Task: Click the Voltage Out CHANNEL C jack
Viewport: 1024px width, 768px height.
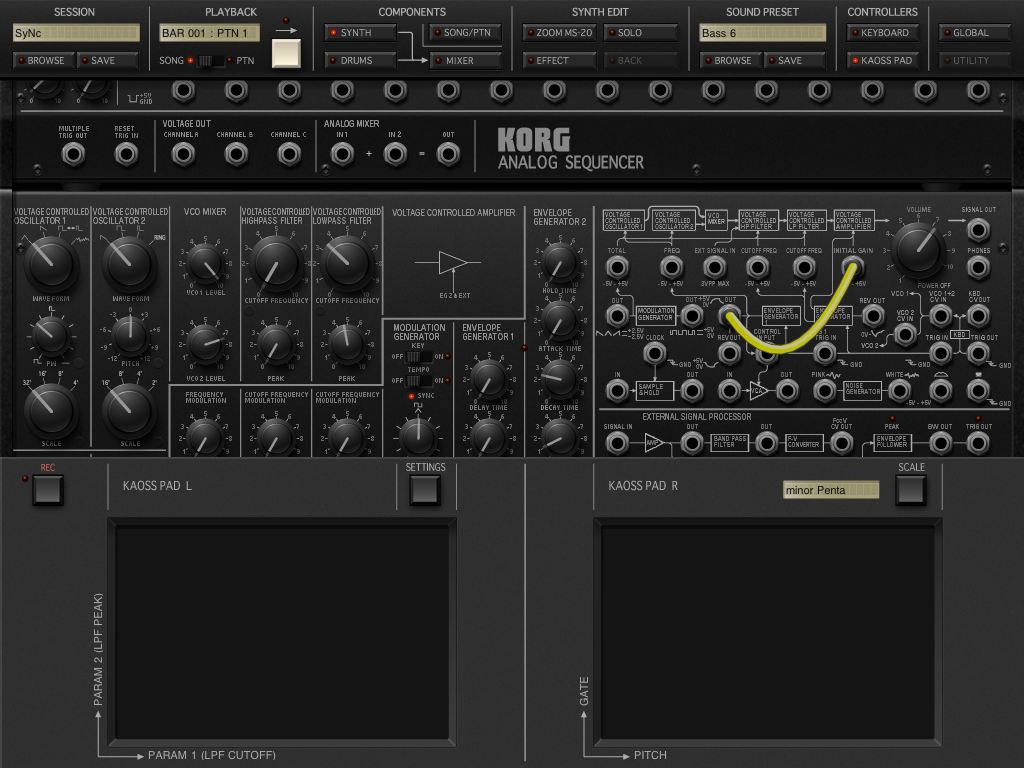Action: pyautogui.click(x=289, y=155)
